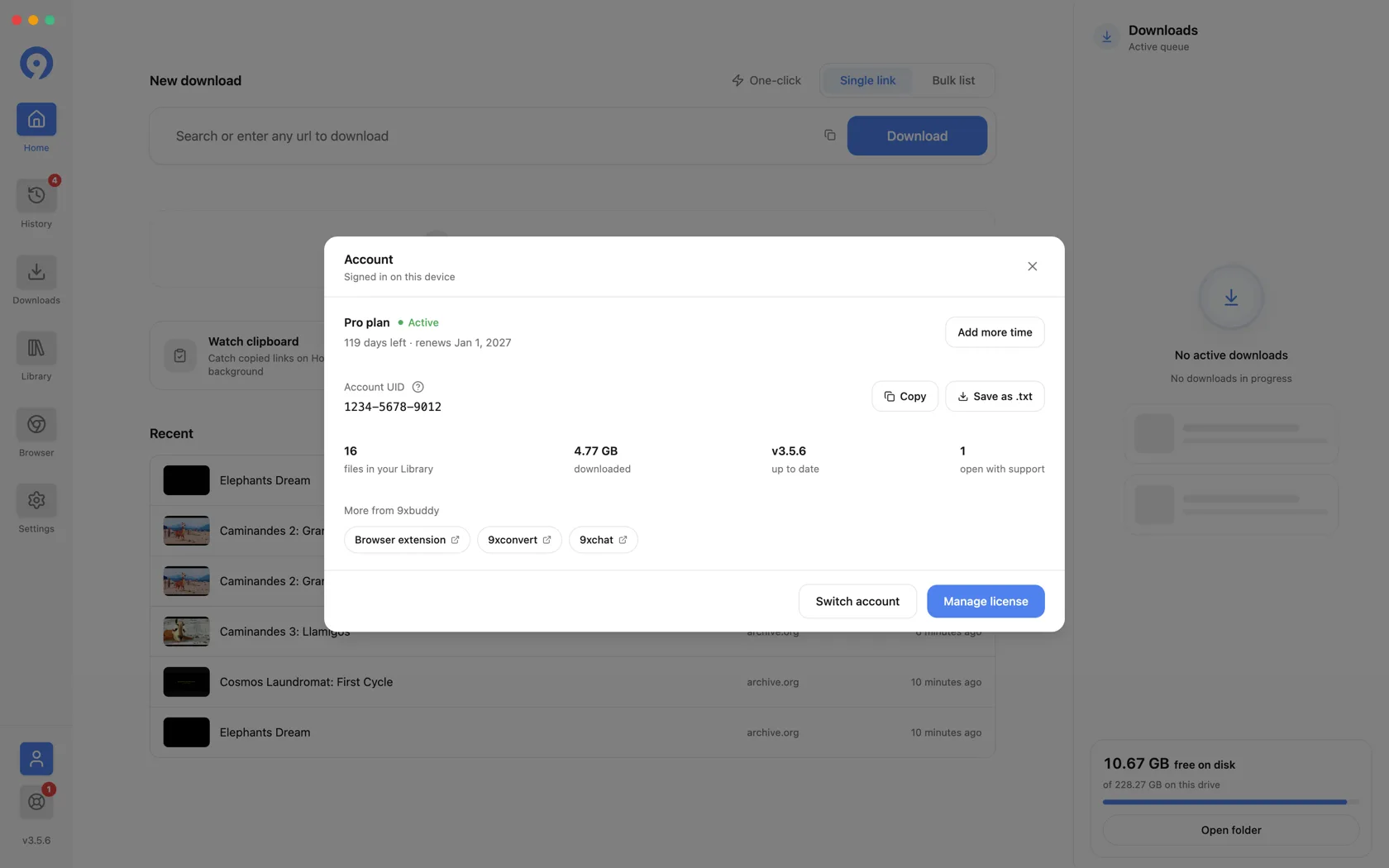
Task: Click the 9xbuddy logo icon
Action: [x=36, y=63]
